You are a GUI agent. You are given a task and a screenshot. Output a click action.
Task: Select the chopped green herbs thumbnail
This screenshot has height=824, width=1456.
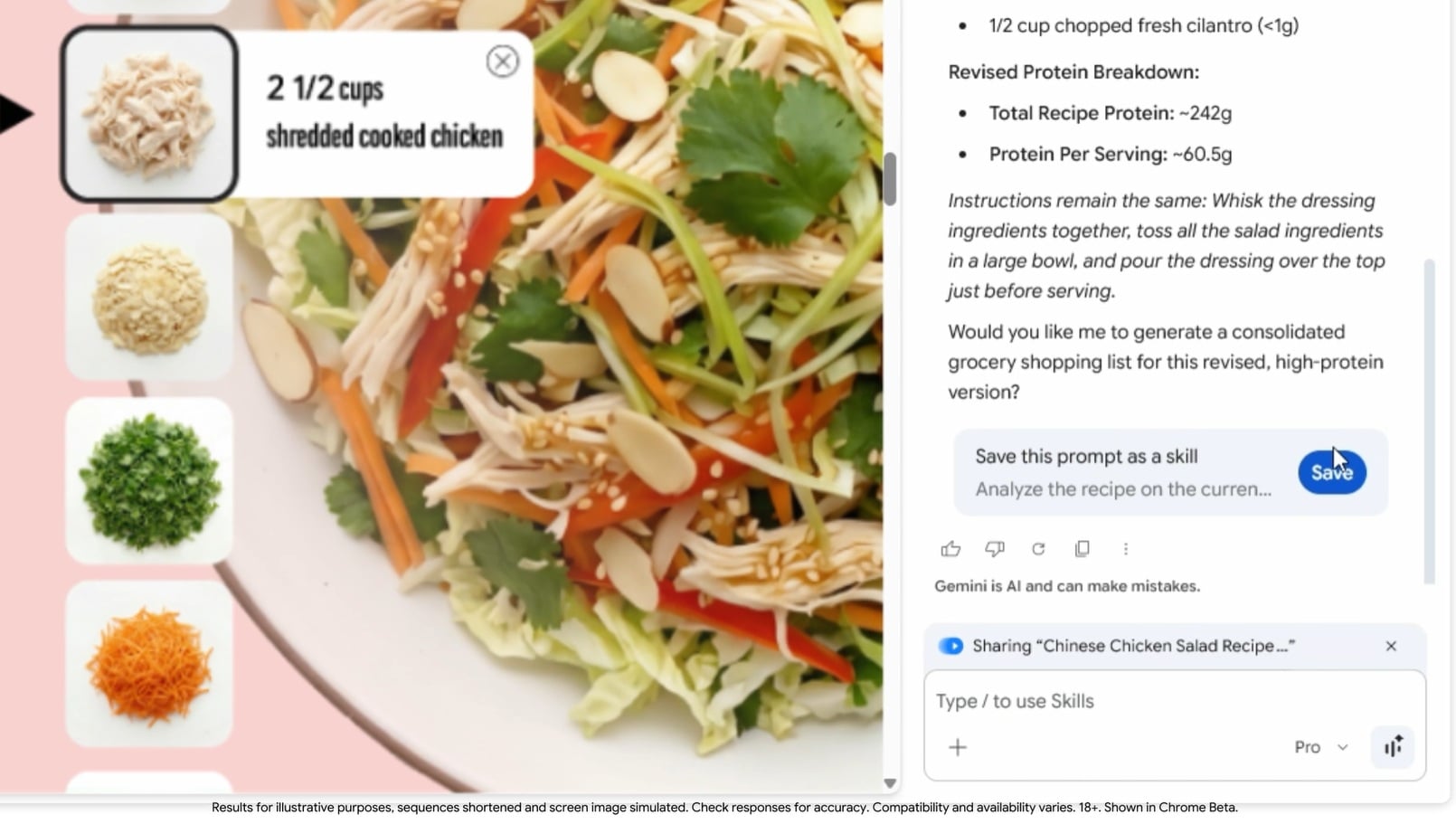[149, 481]
